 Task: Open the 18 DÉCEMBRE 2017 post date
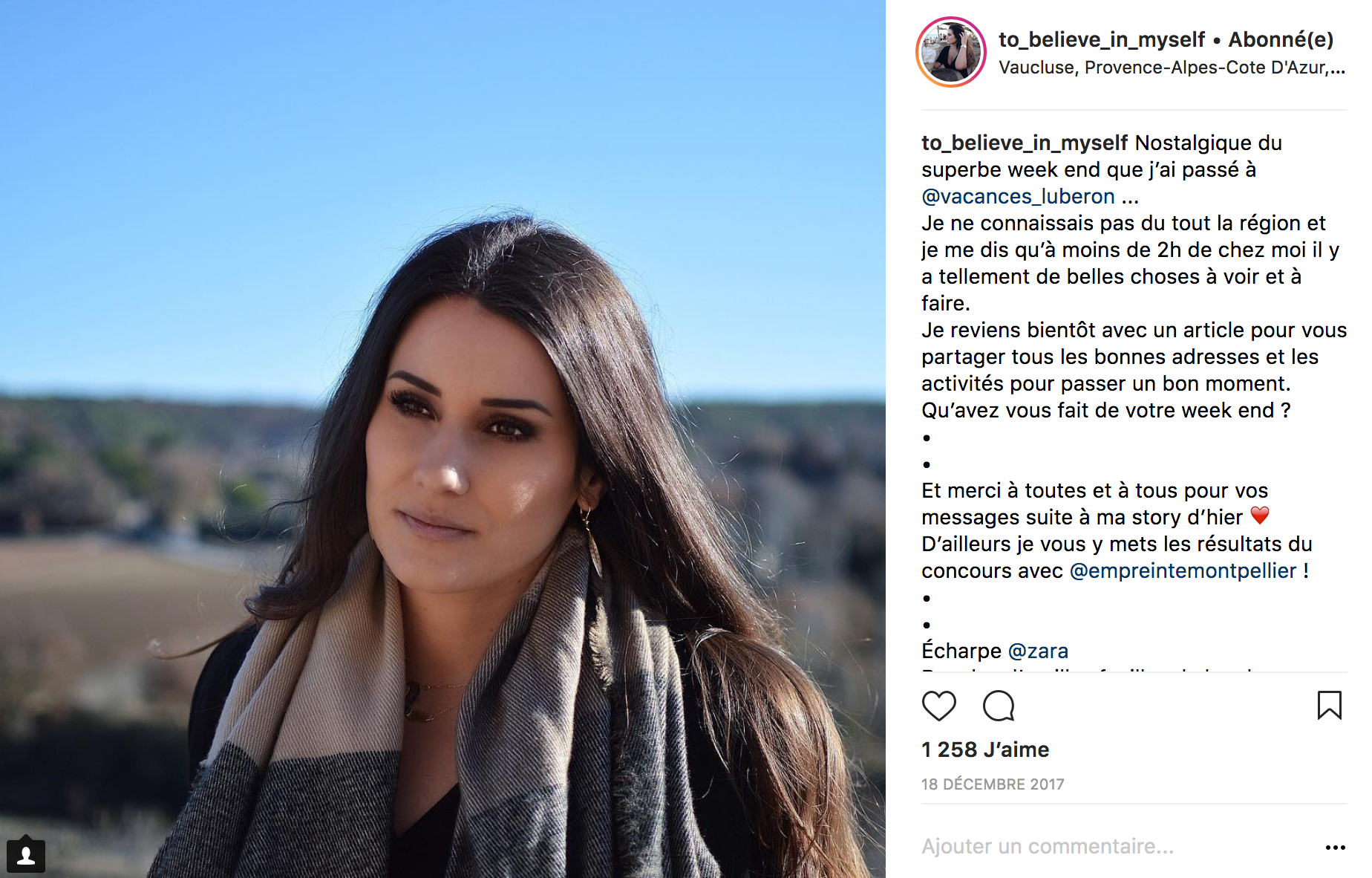[993, 784]
